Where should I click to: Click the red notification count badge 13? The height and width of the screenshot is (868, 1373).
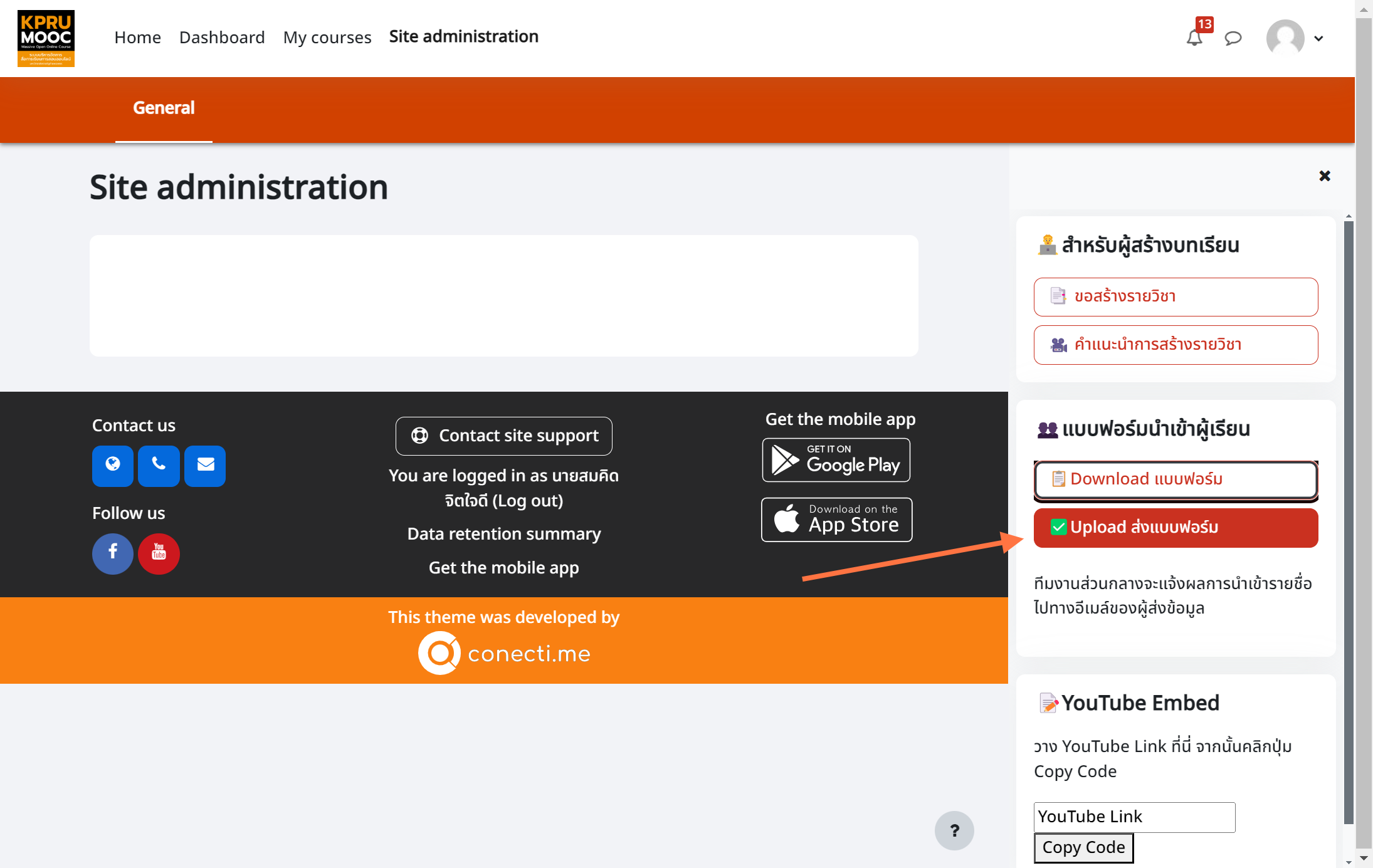pyautogui.click(x=1204, y=24)
